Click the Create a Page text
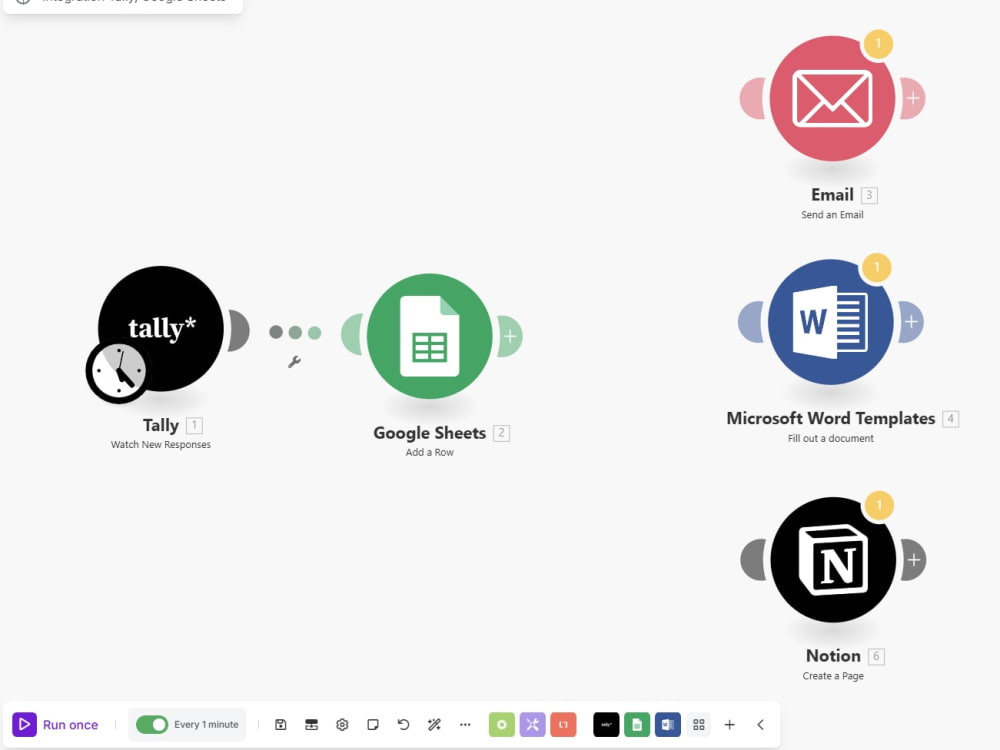Viewport: 1000px width, 750px height. pos(833,676)
